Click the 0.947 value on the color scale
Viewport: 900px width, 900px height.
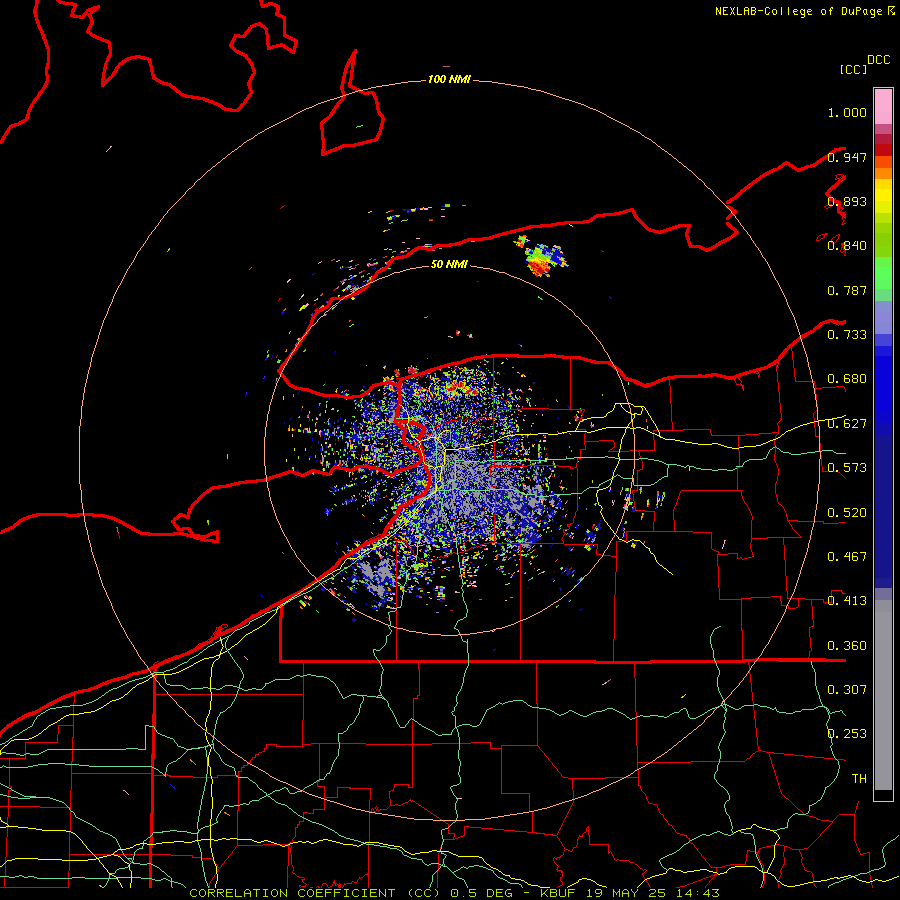click(x=847, y=157)
